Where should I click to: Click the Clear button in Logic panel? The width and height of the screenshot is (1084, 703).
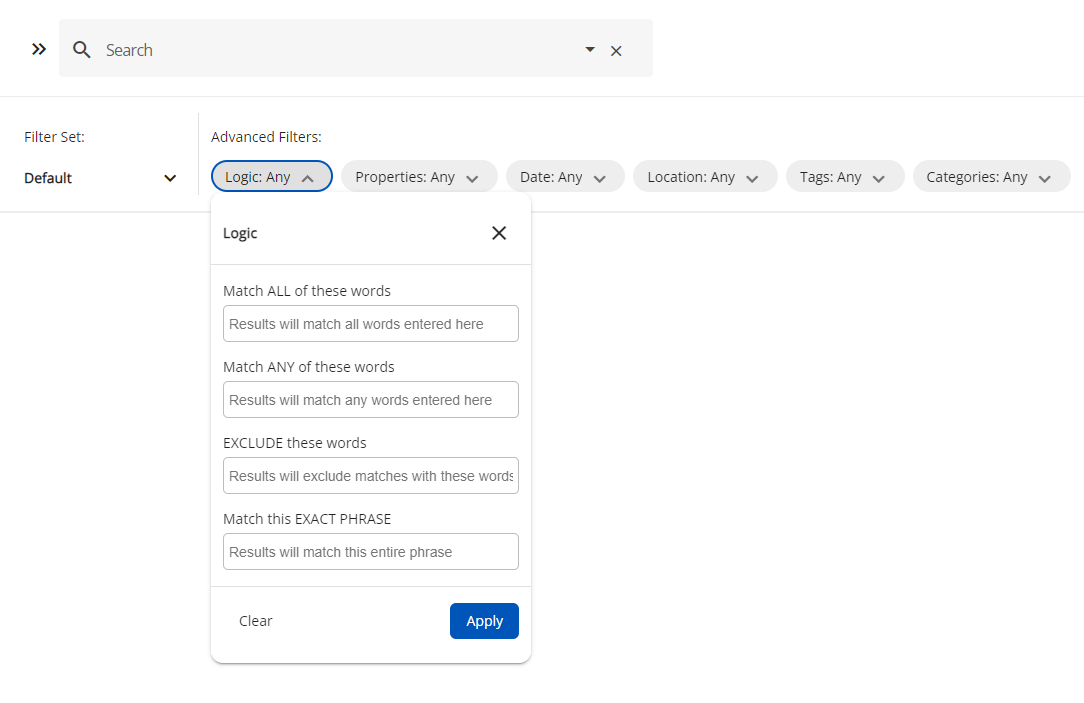[255, 621]
